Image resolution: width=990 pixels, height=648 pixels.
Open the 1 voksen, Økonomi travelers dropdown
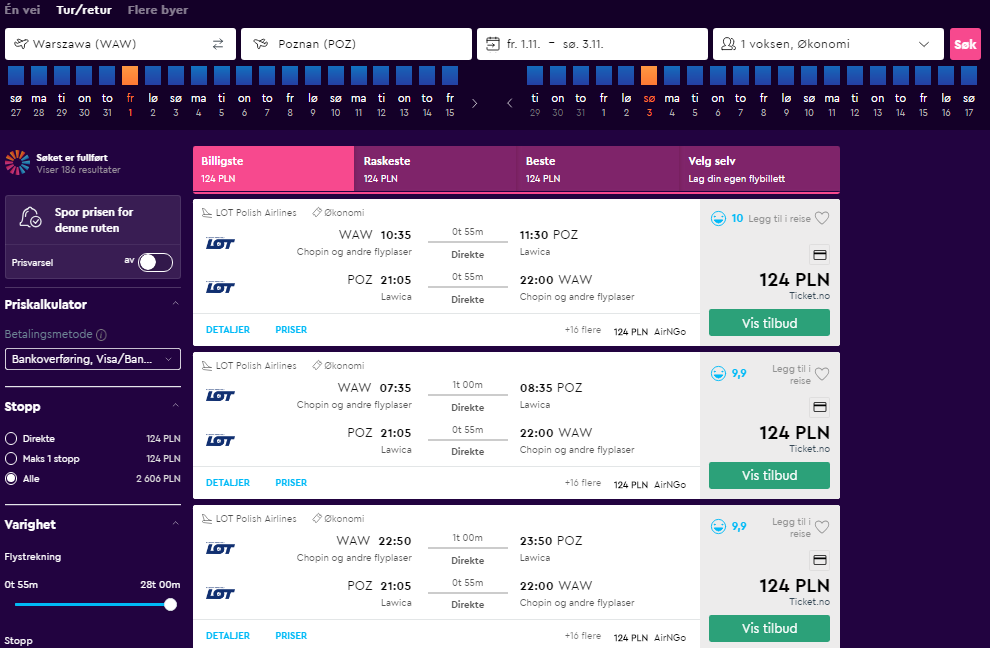pyautogui.click(x=828, y=44)
